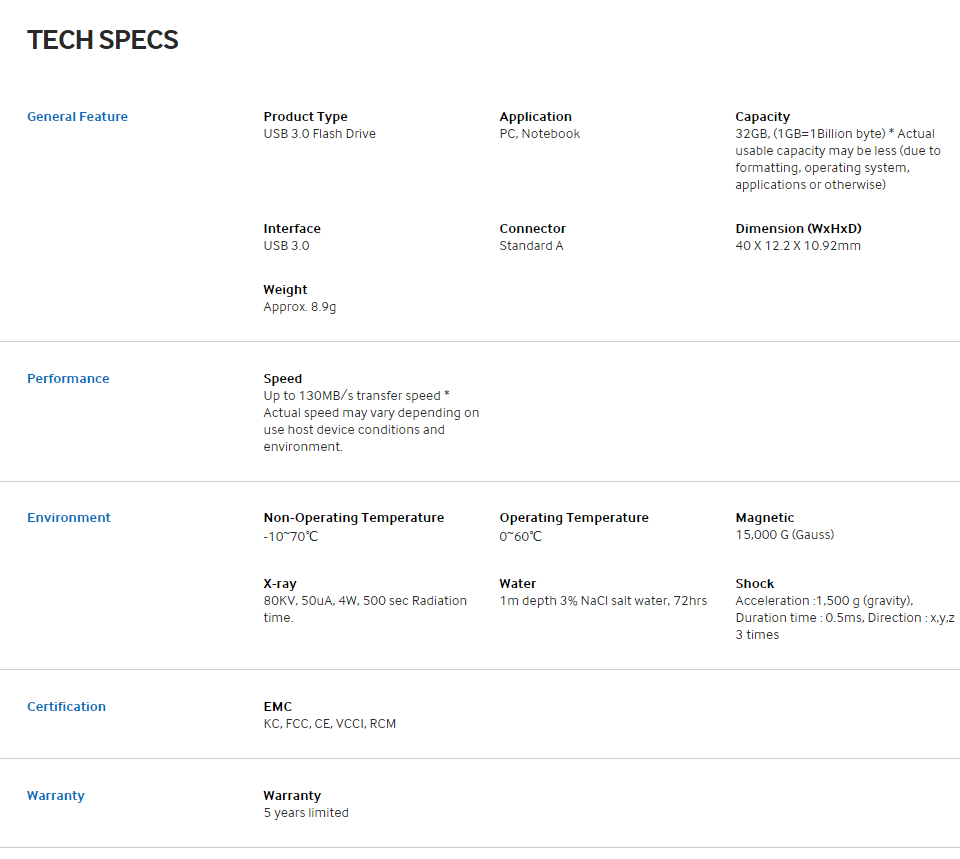Click the Non-Operating Temperature label
This screenshot has width=960, height=859.
[x=353, y=518]
